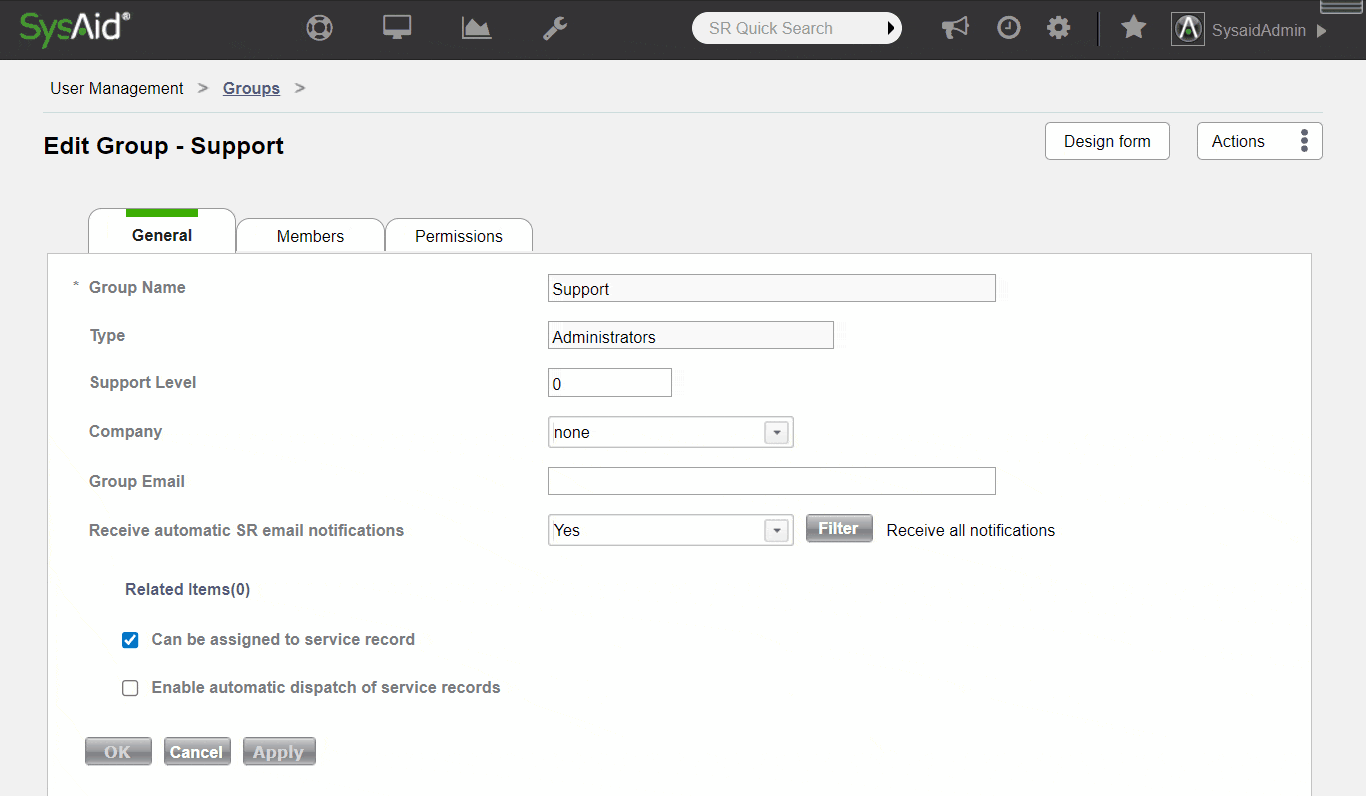Click the three-dot icon on Actions
This screenshot has height=796, width=1366.
1304,141
